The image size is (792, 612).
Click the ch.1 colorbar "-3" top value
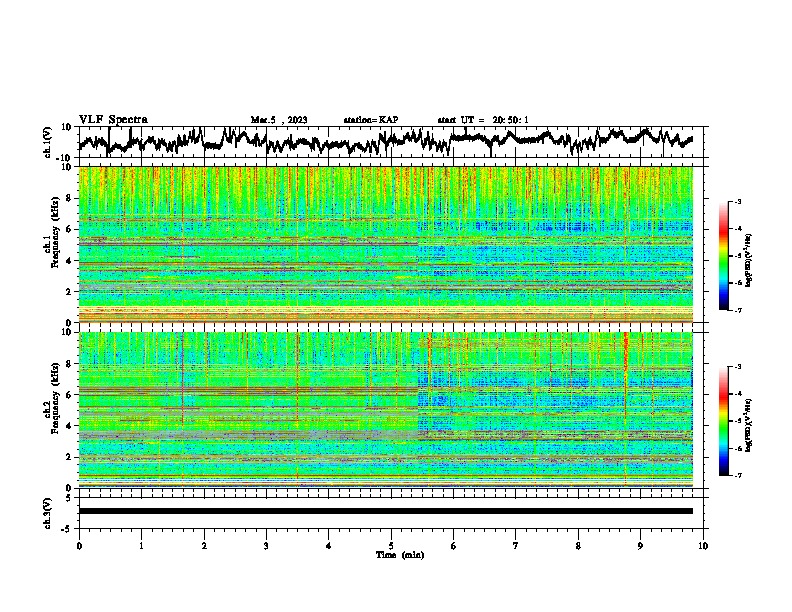(x=738, y=201)
